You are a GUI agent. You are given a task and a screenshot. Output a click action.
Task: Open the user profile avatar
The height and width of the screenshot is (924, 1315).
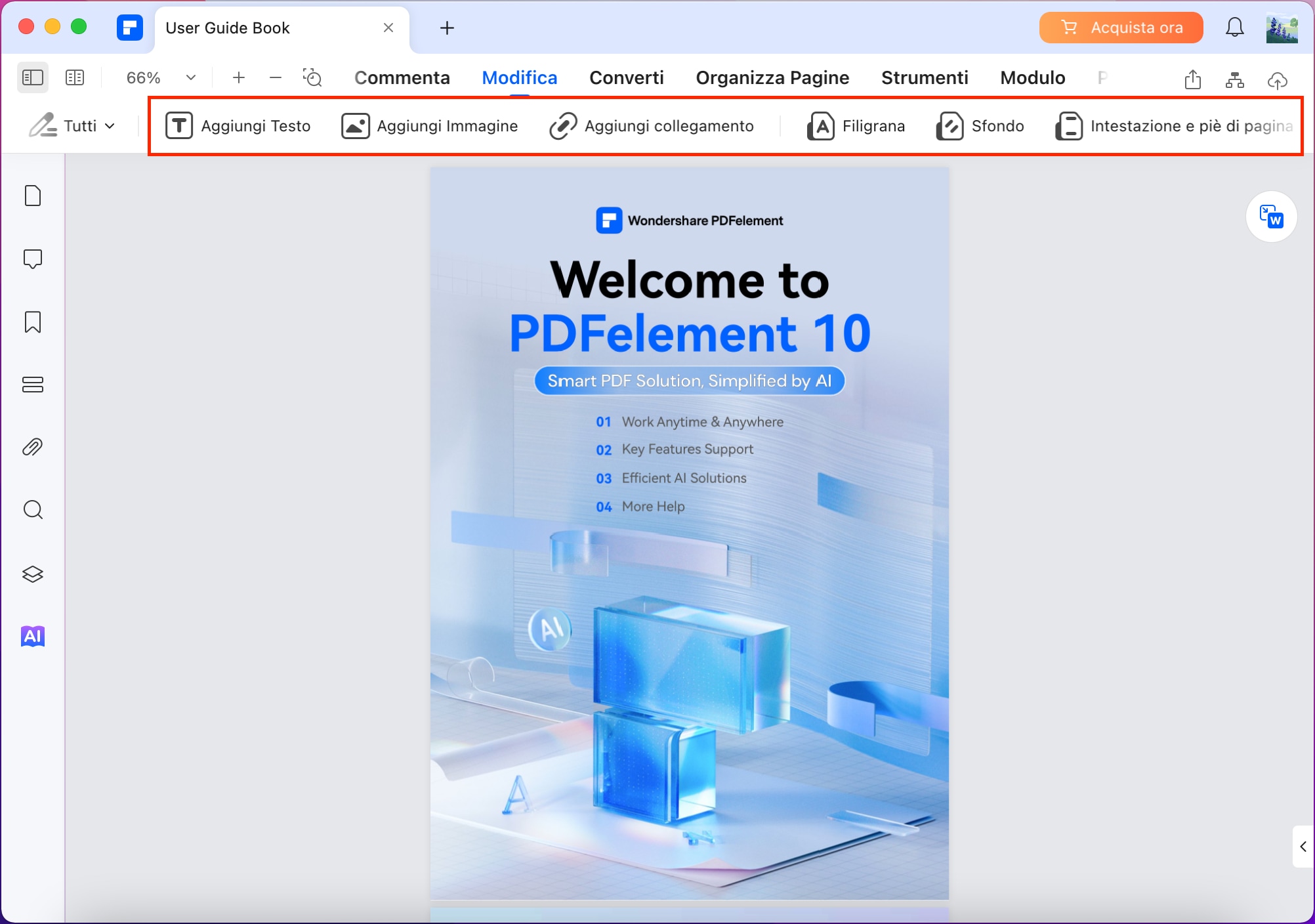coord(1282,28)
